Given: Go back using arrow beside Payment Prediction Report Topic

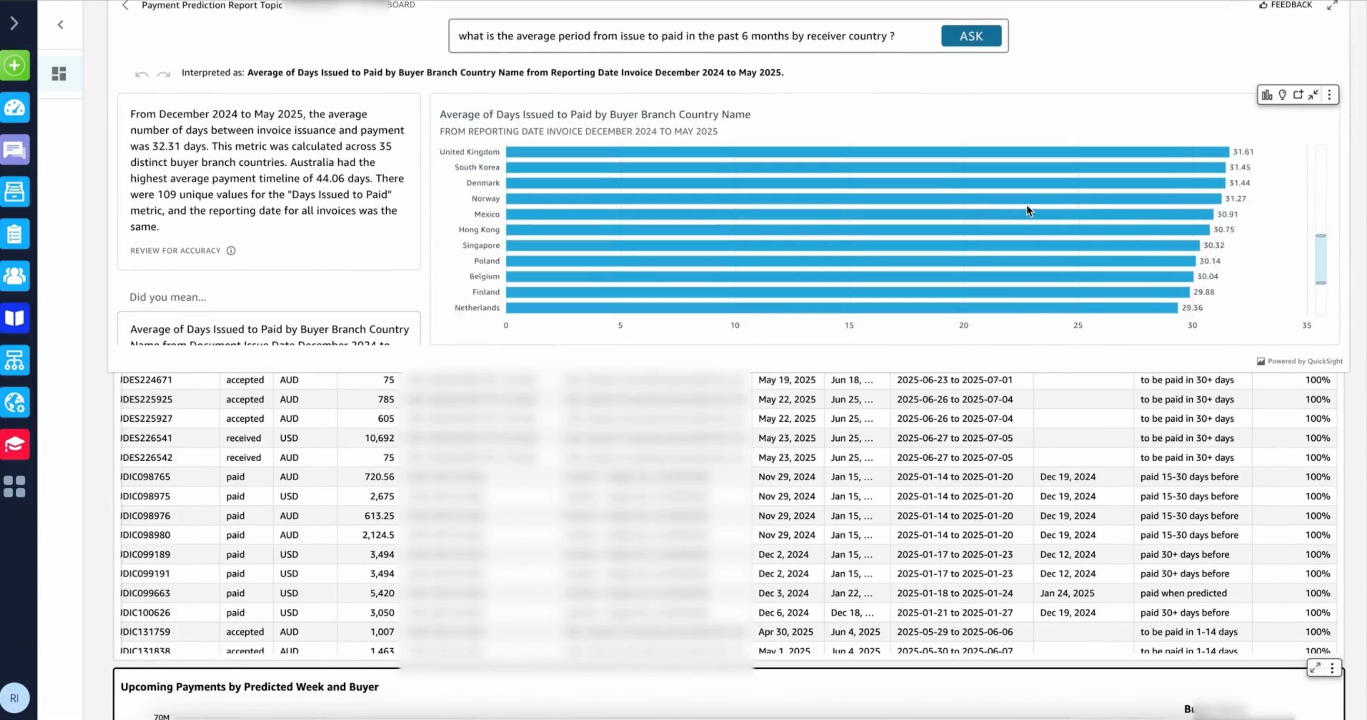Looking at the screenshot, I should [x=125, y=5].
